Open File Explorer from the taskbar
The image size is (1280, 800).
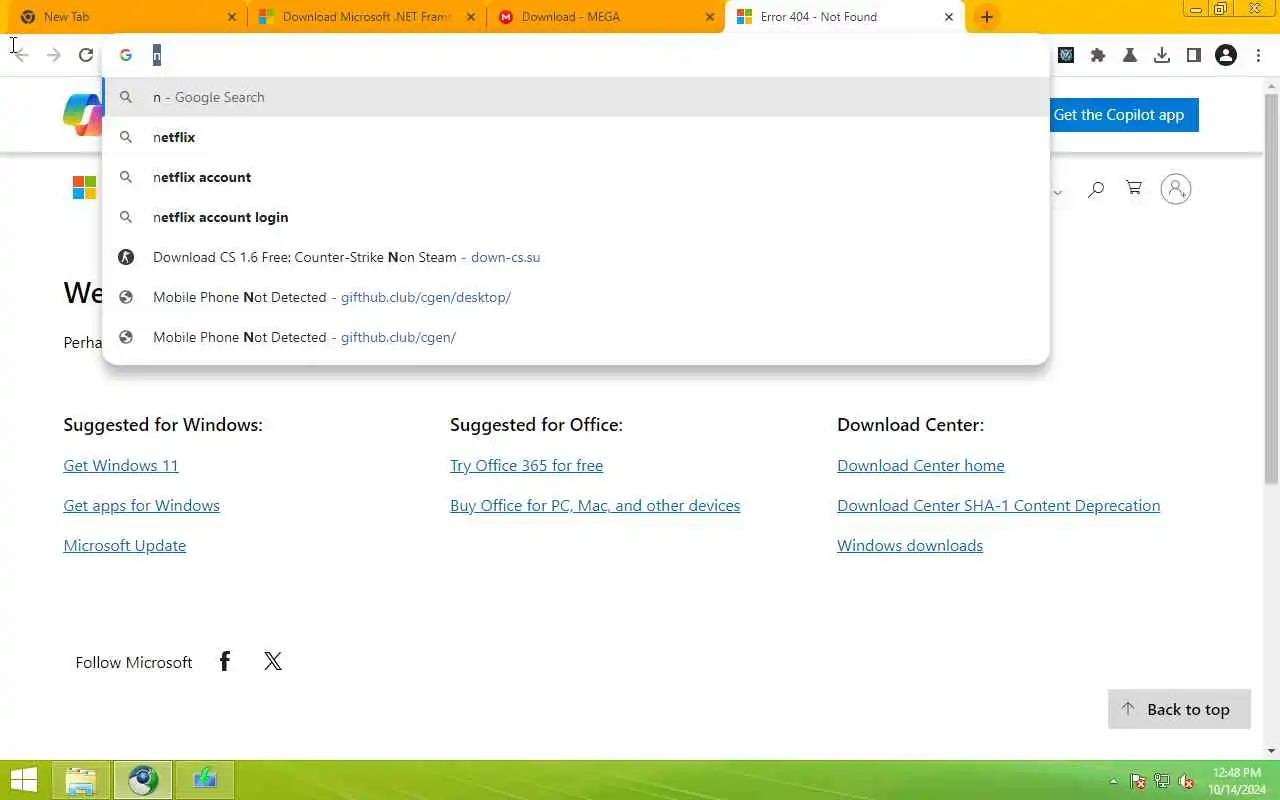(x=81, y=780)
